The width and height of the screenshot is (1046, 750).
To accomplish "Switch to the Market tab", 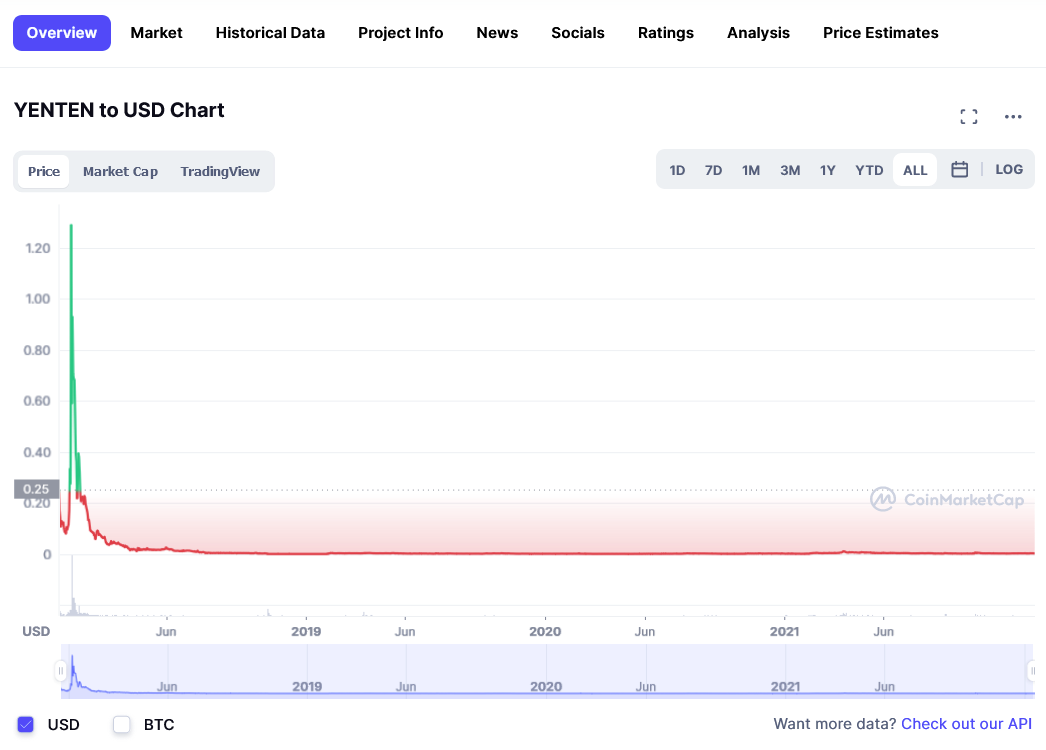I will (156, 33).
